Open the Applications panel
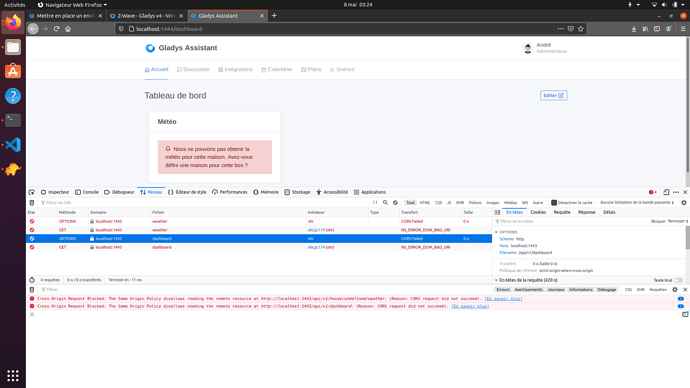Screen dimensions: 690x388 tap(370, 192)
